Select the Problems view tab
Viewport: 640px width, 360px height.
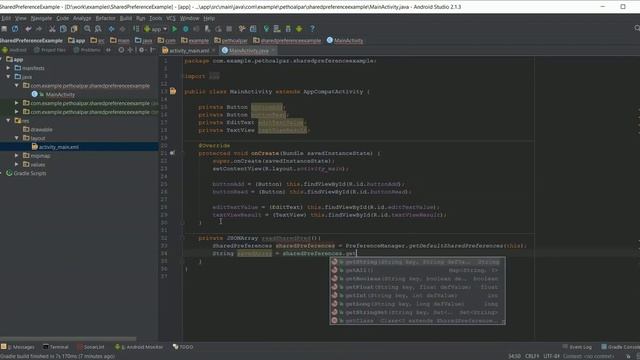tap(87, 50)
